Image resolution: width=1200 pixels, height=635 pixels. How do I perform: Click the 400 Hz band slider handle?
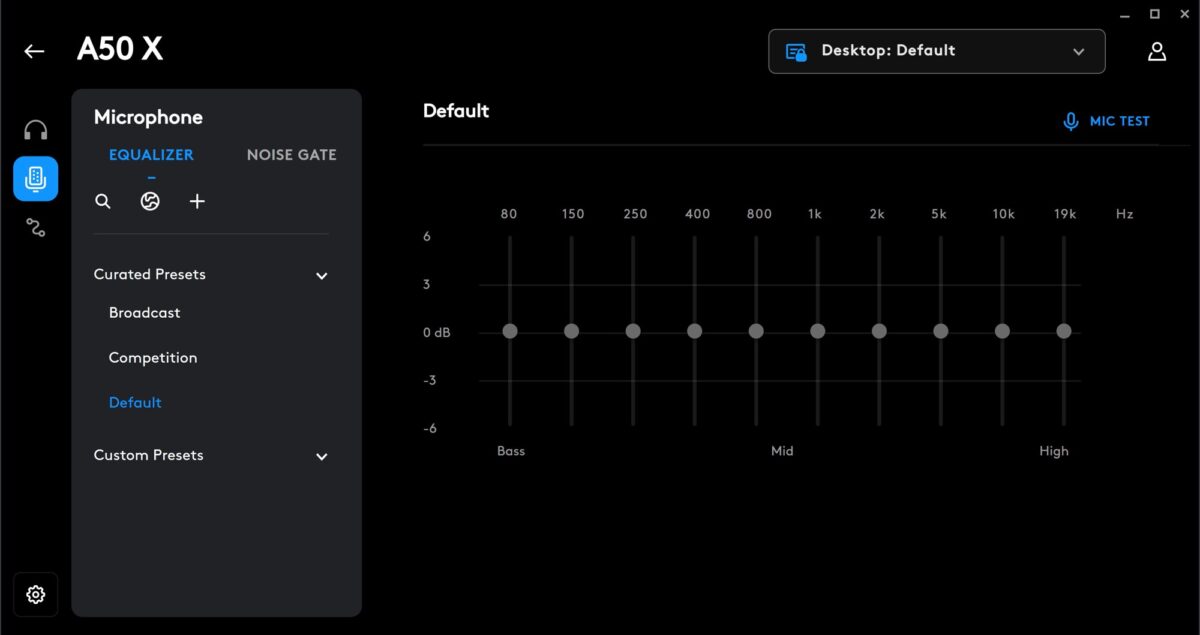pos(694,331)
